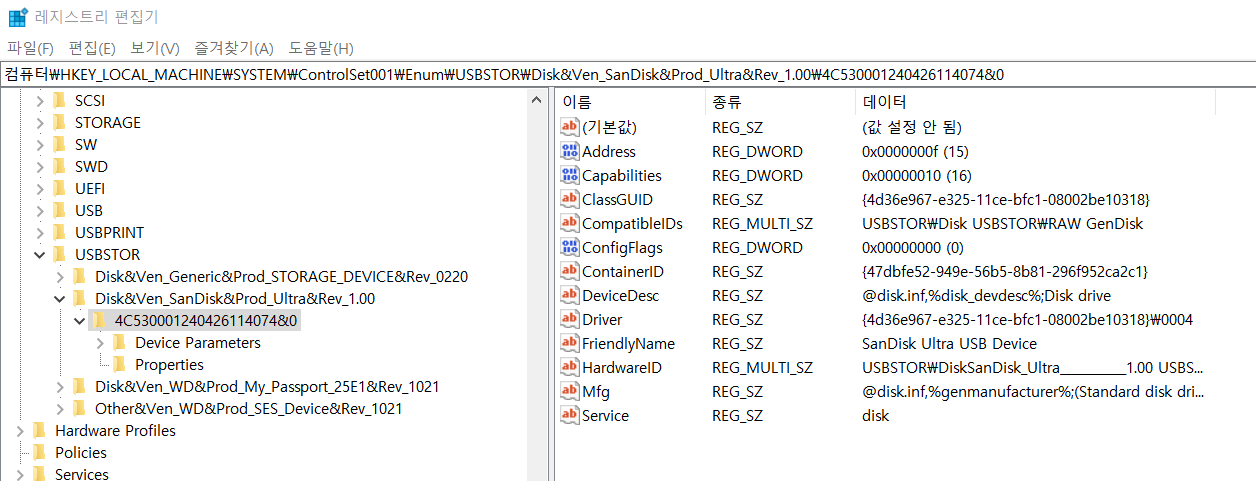Select the SCSI folder icon
The height and width of the screenshot is (481, 1256).
tap(58, 101)
